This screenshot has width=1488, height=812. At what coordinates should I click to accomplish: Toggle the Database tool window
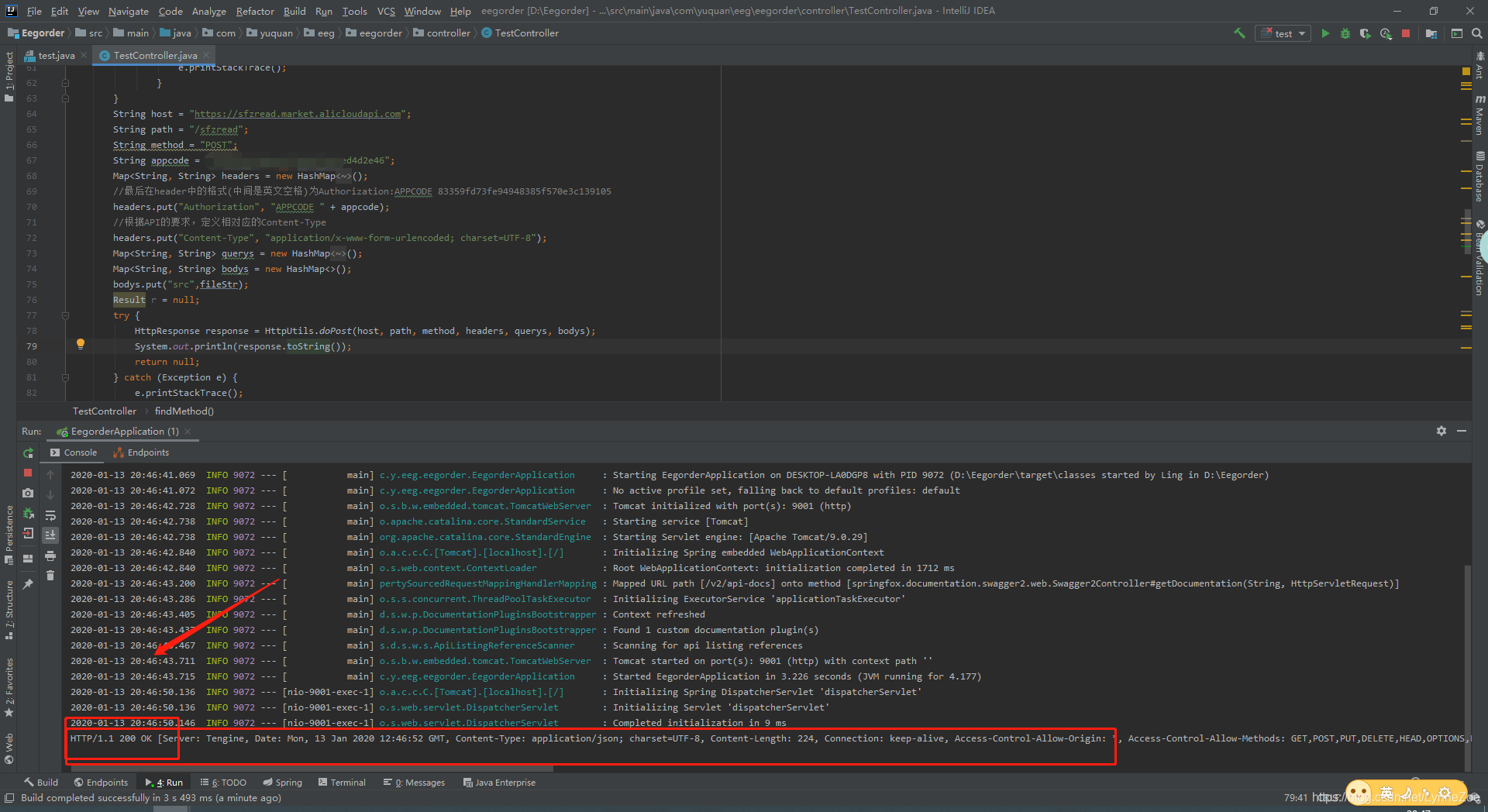click(x=1479, y=176)
